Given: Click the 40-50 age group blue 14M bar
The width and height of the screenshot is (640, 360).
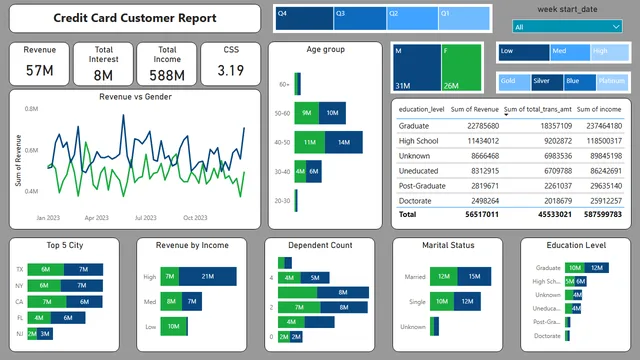Looking at the screenshot, I should coord(344,142).
